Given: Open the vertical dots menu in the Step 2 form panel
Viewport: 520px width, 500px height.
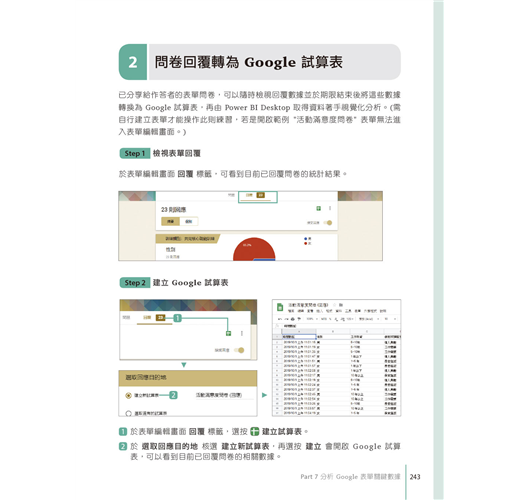Looking at the screenshot, I should (x=242, y=333).
